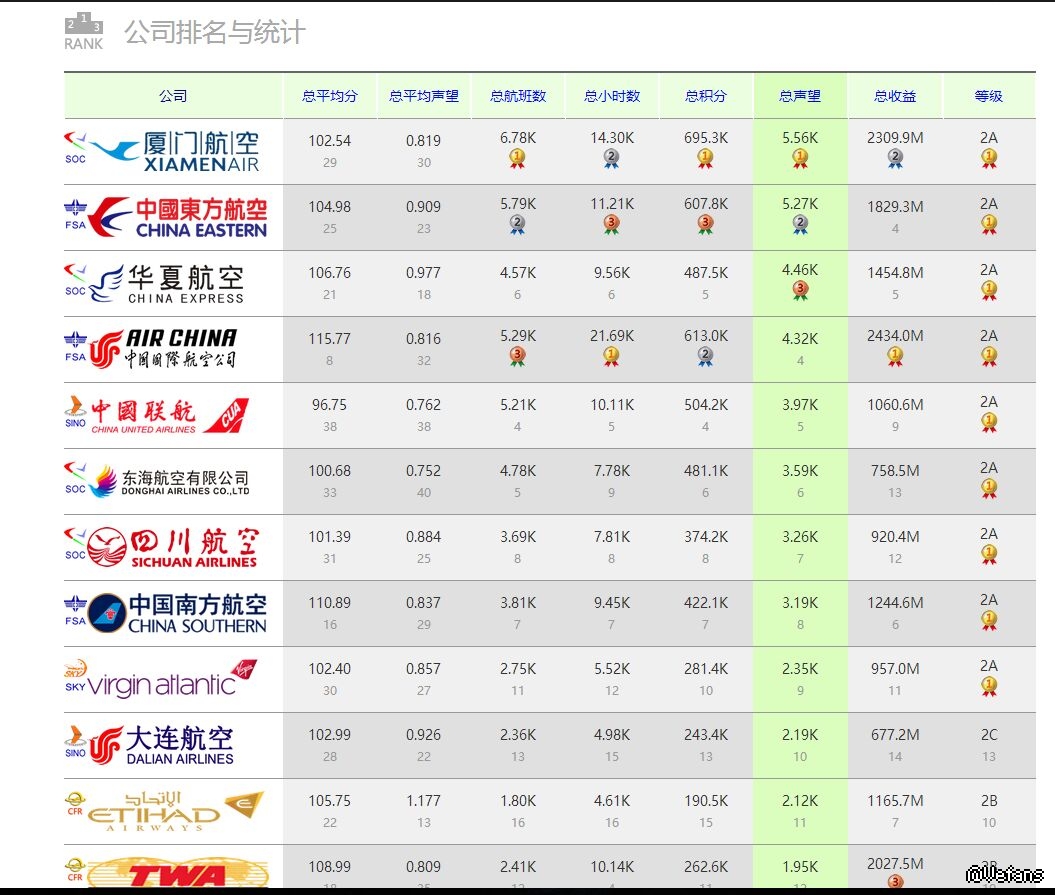
Task: Click gold medal under Xiamen Air 5.56K reputation
Action: 800,159
